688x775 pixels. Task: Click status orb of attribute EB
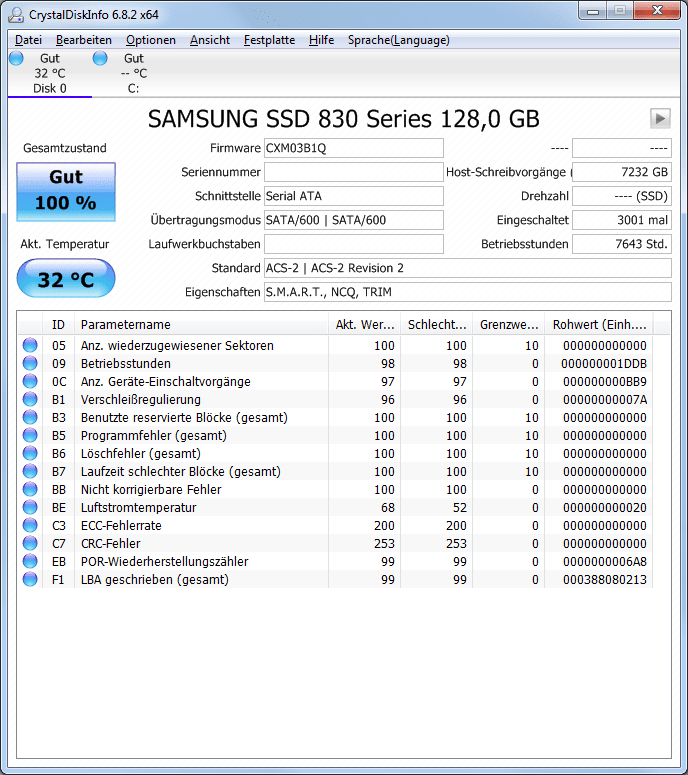[x=30, y=561]
